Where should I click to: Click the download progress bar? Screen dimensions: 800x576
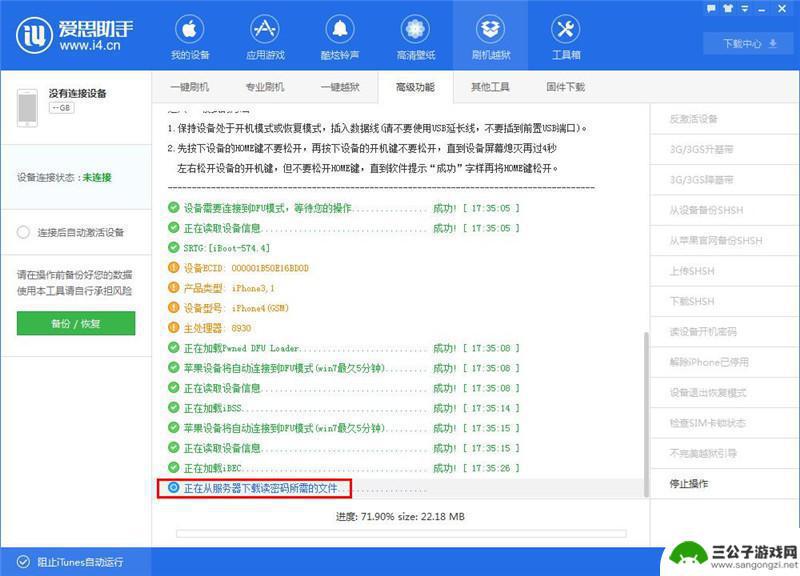(x=401, y=534)
